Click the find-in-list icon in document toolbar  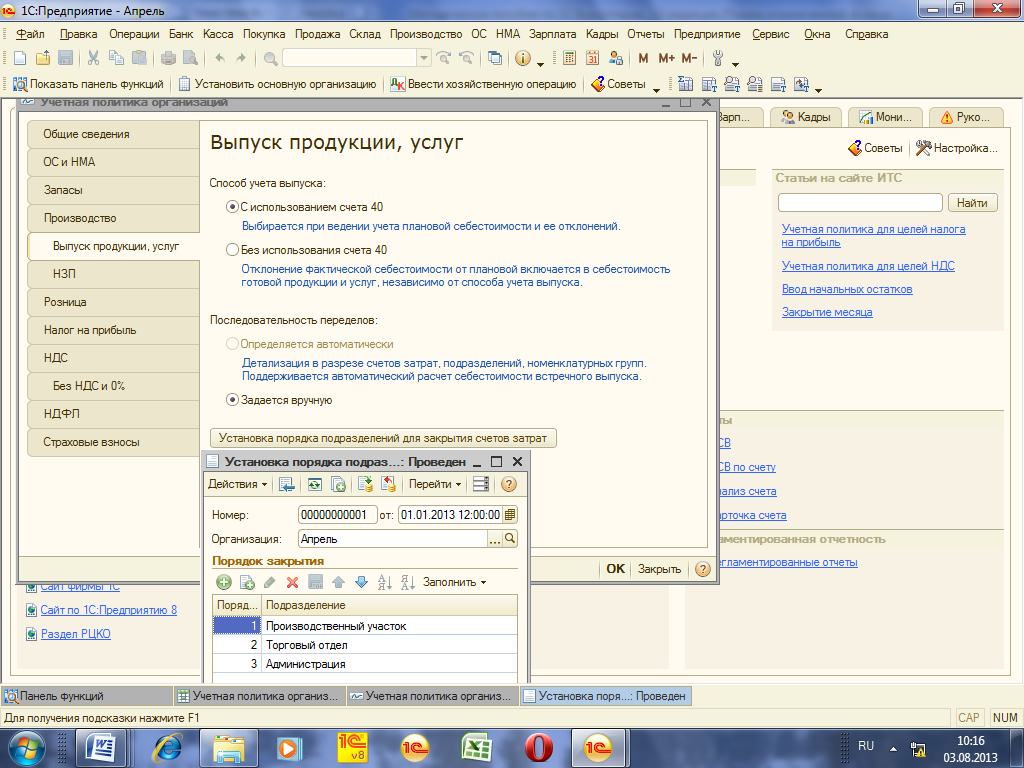(x=287, y=484)
